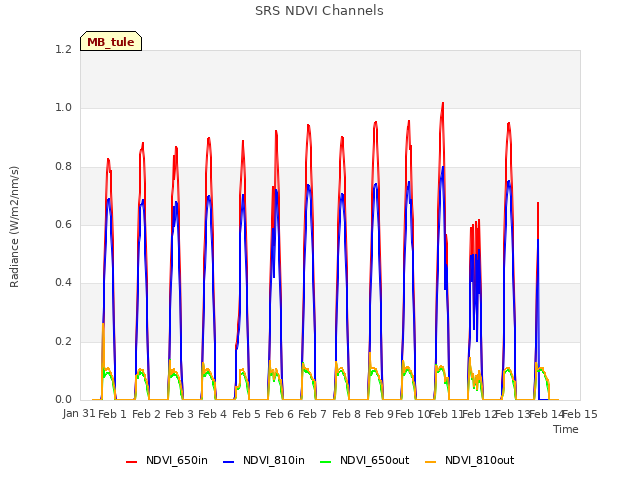Click the 0.4 y-axis tick label
640x480 pixels.
64,283
